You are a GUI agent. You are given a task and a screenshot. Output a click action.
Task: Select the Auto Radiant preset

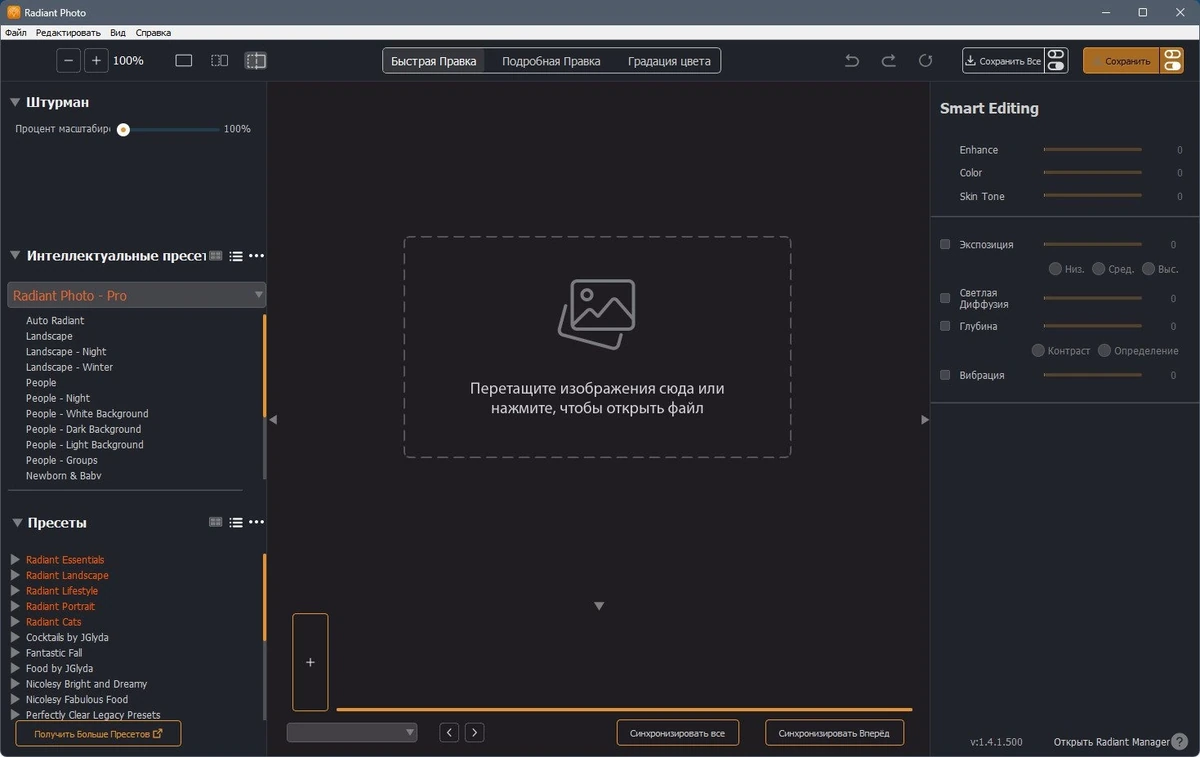coord(55,321)
